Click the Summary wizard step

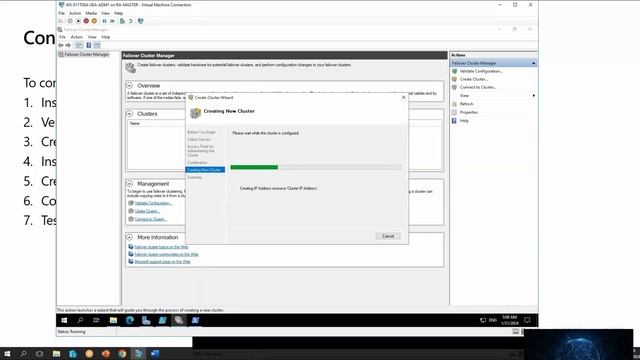pyautogui.click(x=195, y=178)
